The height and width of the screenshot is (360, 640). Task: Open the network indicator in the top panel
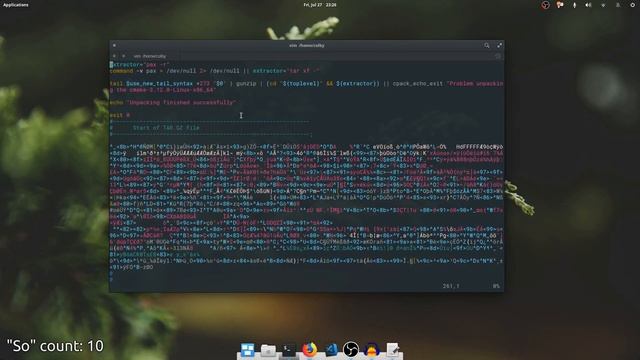click(603, 5)
